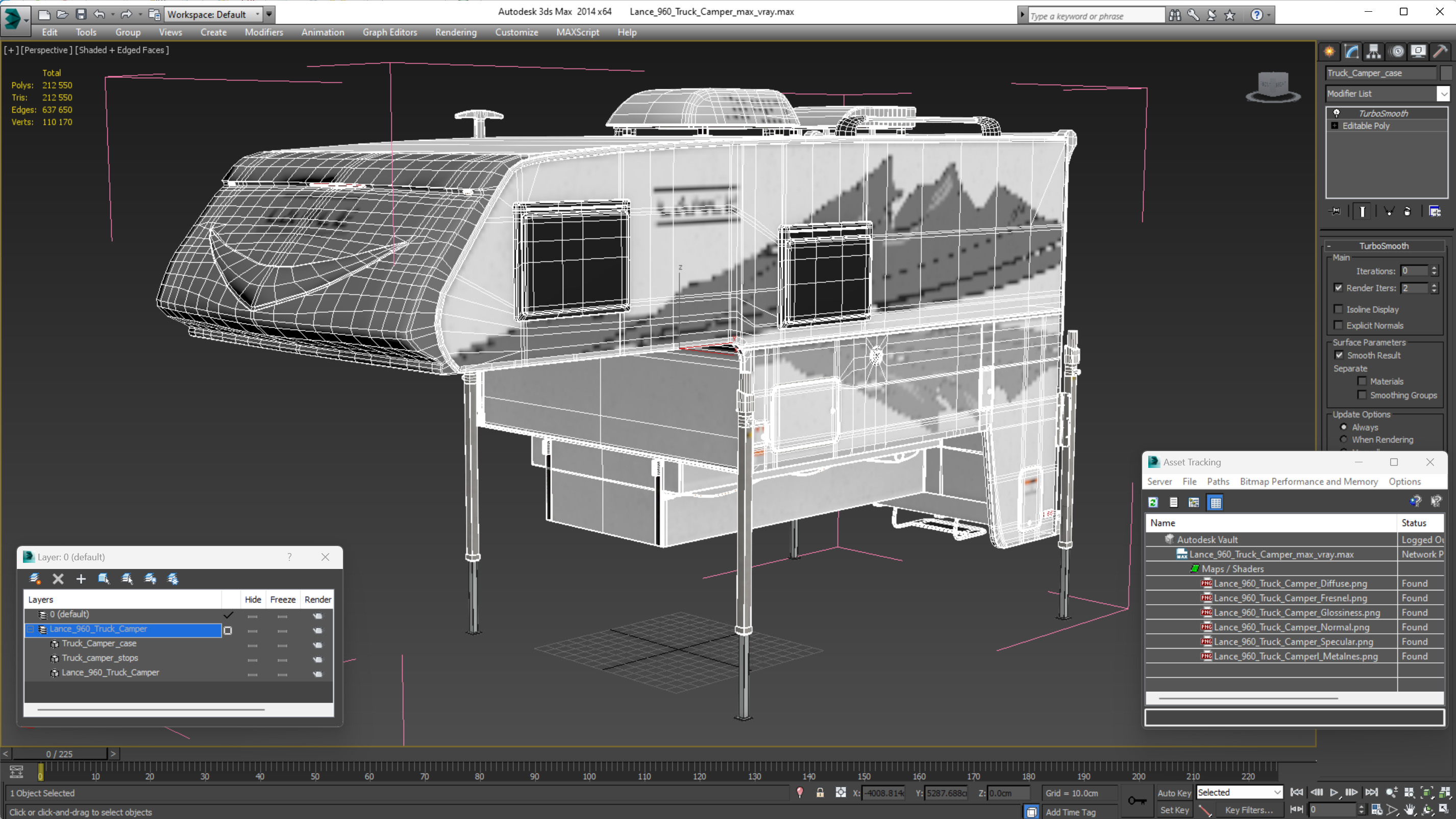The image size is (1456, 819).
Task: Click Iterations spinner arrows
Action: click(x=1434, y=271)
